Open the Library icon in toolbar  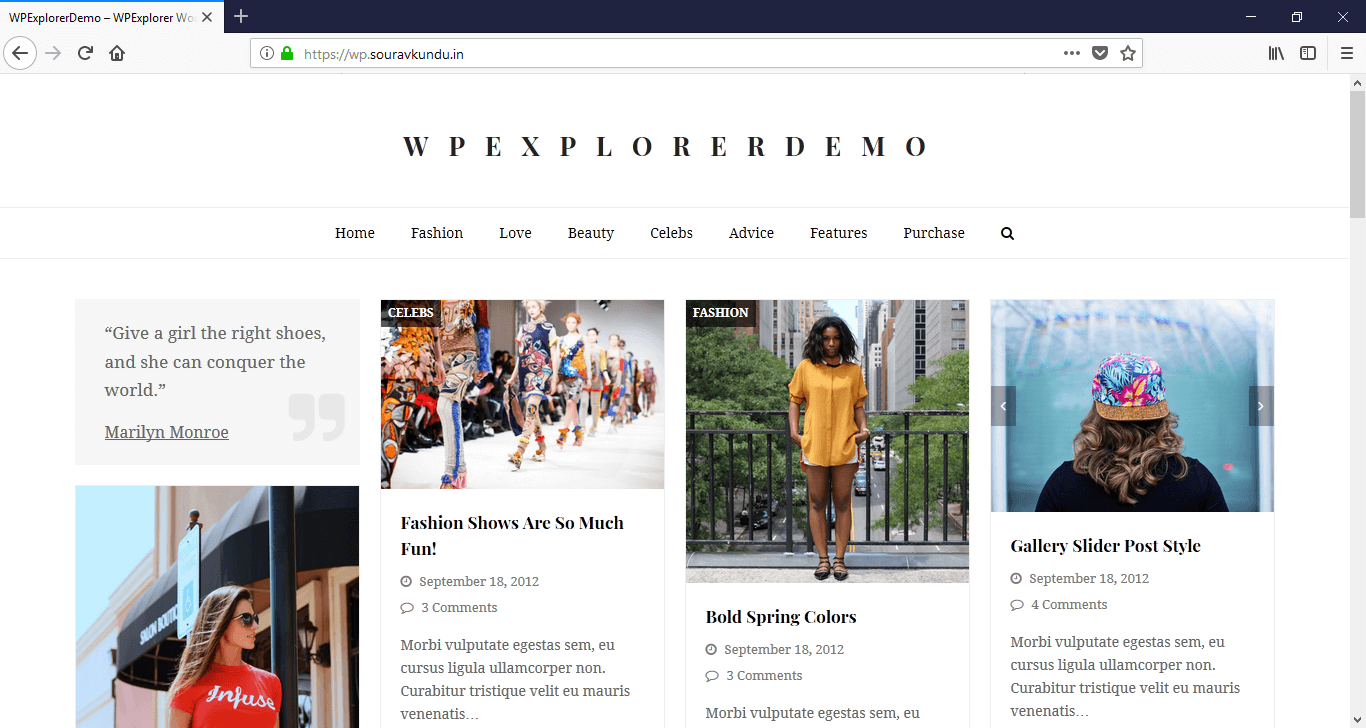pyautogui.click(x=1276, y=54)
